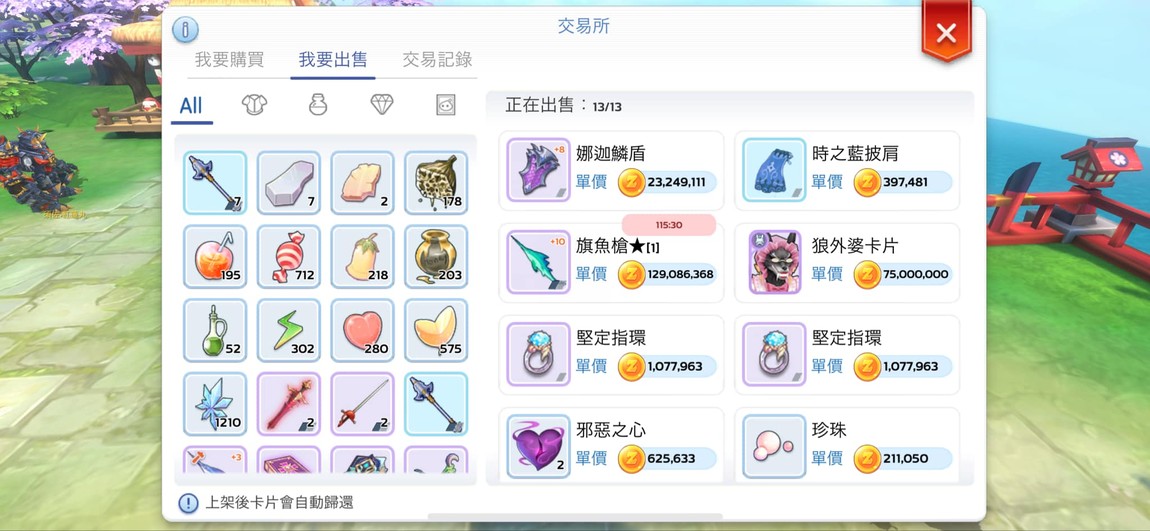Viewport: 1150px width, 531px height.
Task: Pick the red heart item with 280
Action: 362,330
